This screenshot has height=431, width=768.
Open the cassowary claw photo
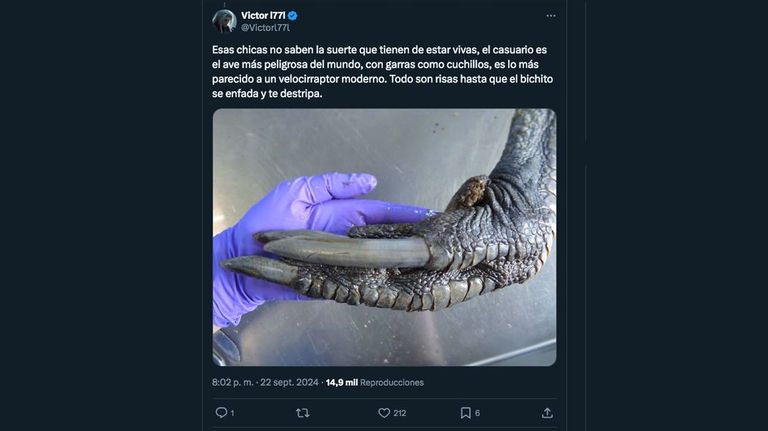[384, 237]
